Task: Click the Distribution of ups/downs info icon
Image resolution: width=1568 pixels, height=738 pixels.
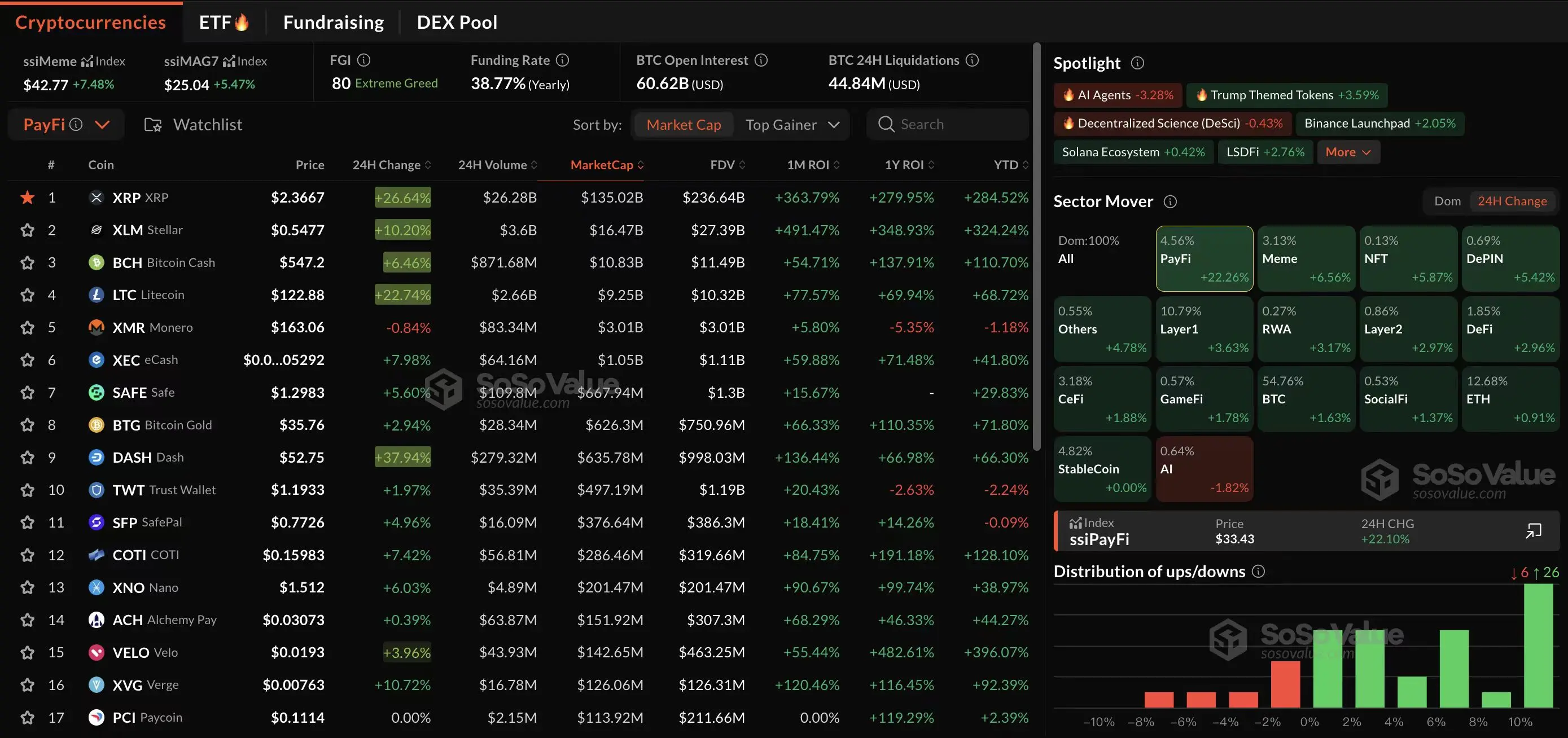Action: click(1258, 572)
